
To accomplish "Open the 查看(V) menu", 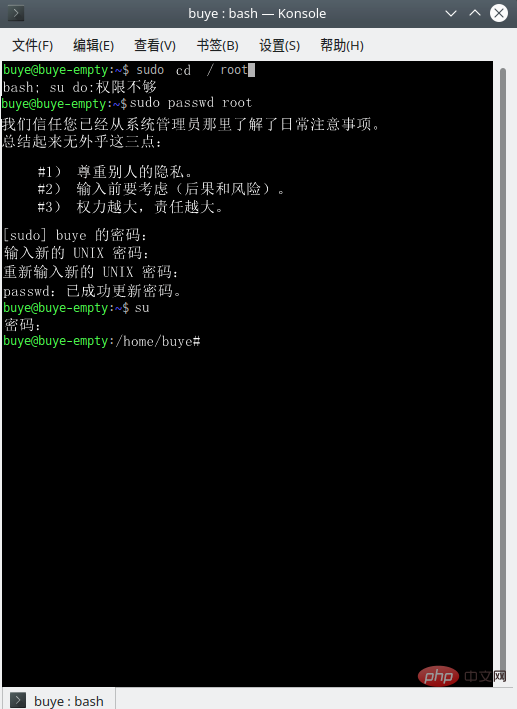I will [155, 45].
